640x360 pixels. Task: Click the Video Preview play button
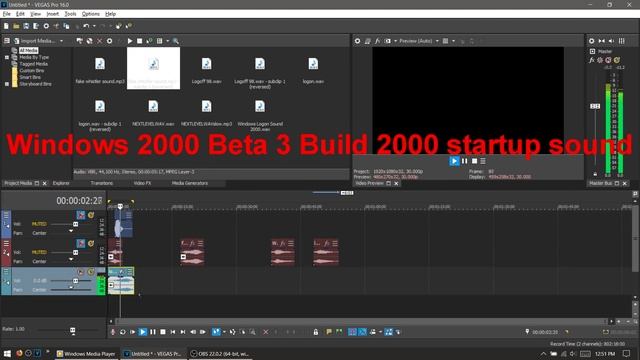click(454, 161)
